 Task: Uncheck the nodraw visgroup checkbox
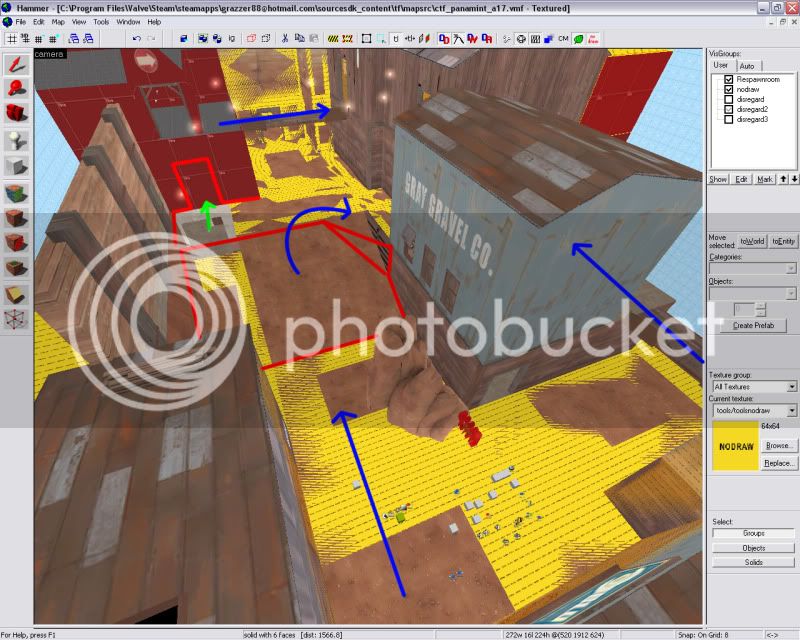[x=729, y=89]
